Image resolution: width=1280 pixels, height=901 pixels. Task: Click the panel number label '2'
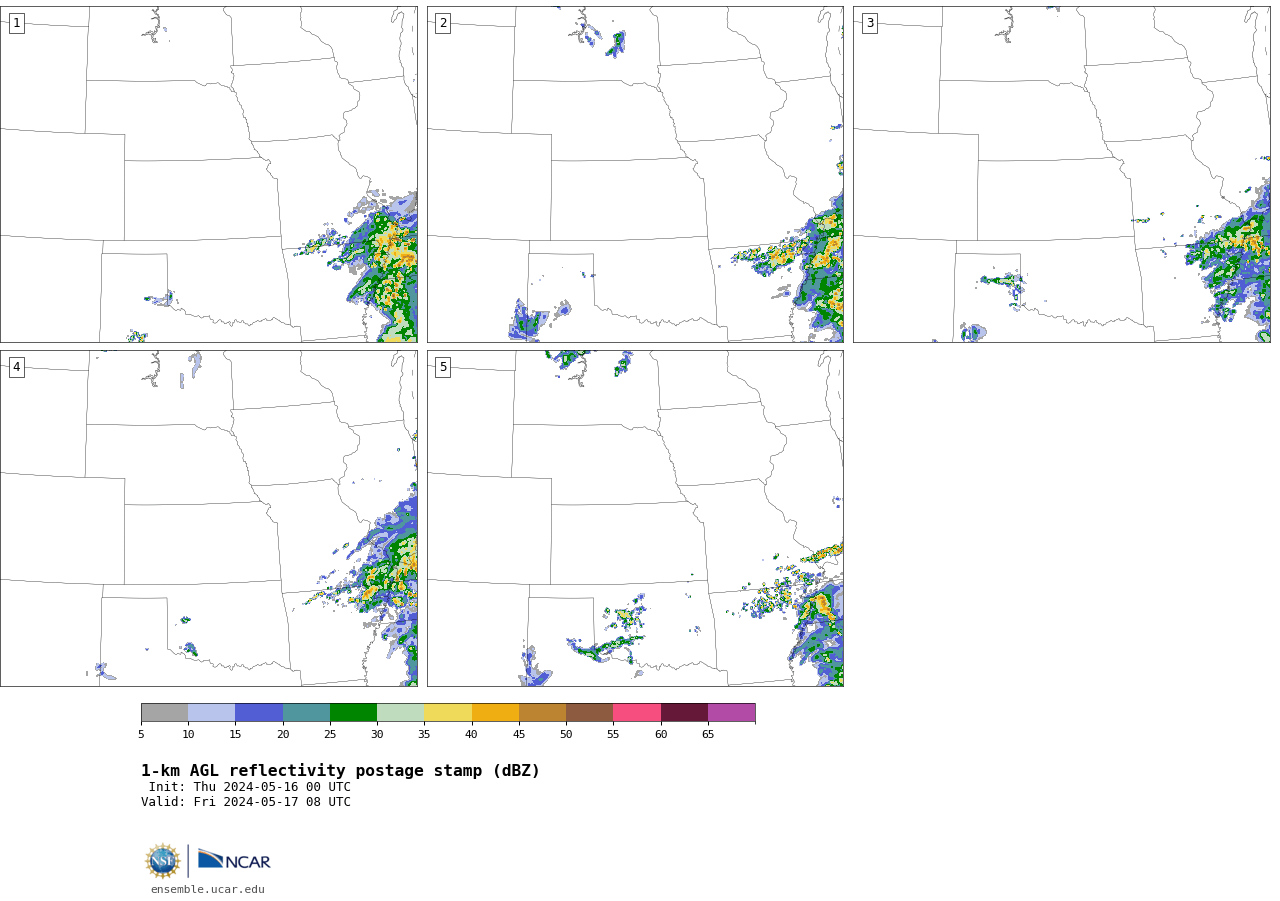click(443, 23)
